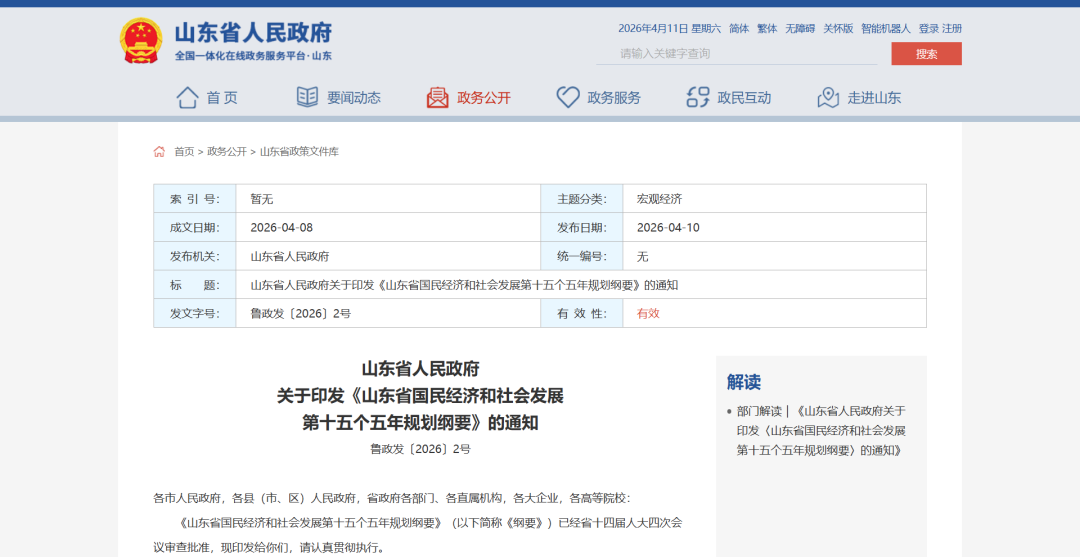This screenshot has height=557, width=1080.
Task: Click the national emblem logo icon
Action: point(141,41)
